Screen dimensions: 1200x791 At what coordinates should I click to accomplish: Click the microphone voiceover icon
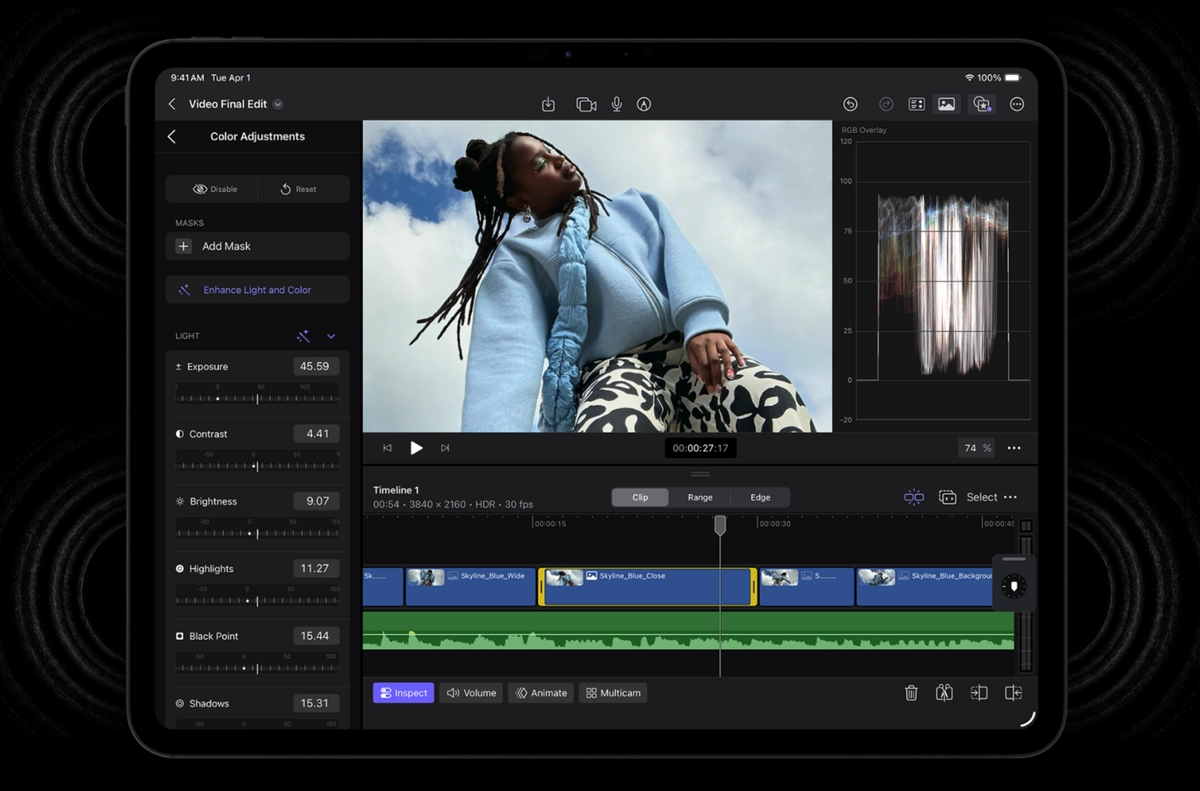click(616, 103)
